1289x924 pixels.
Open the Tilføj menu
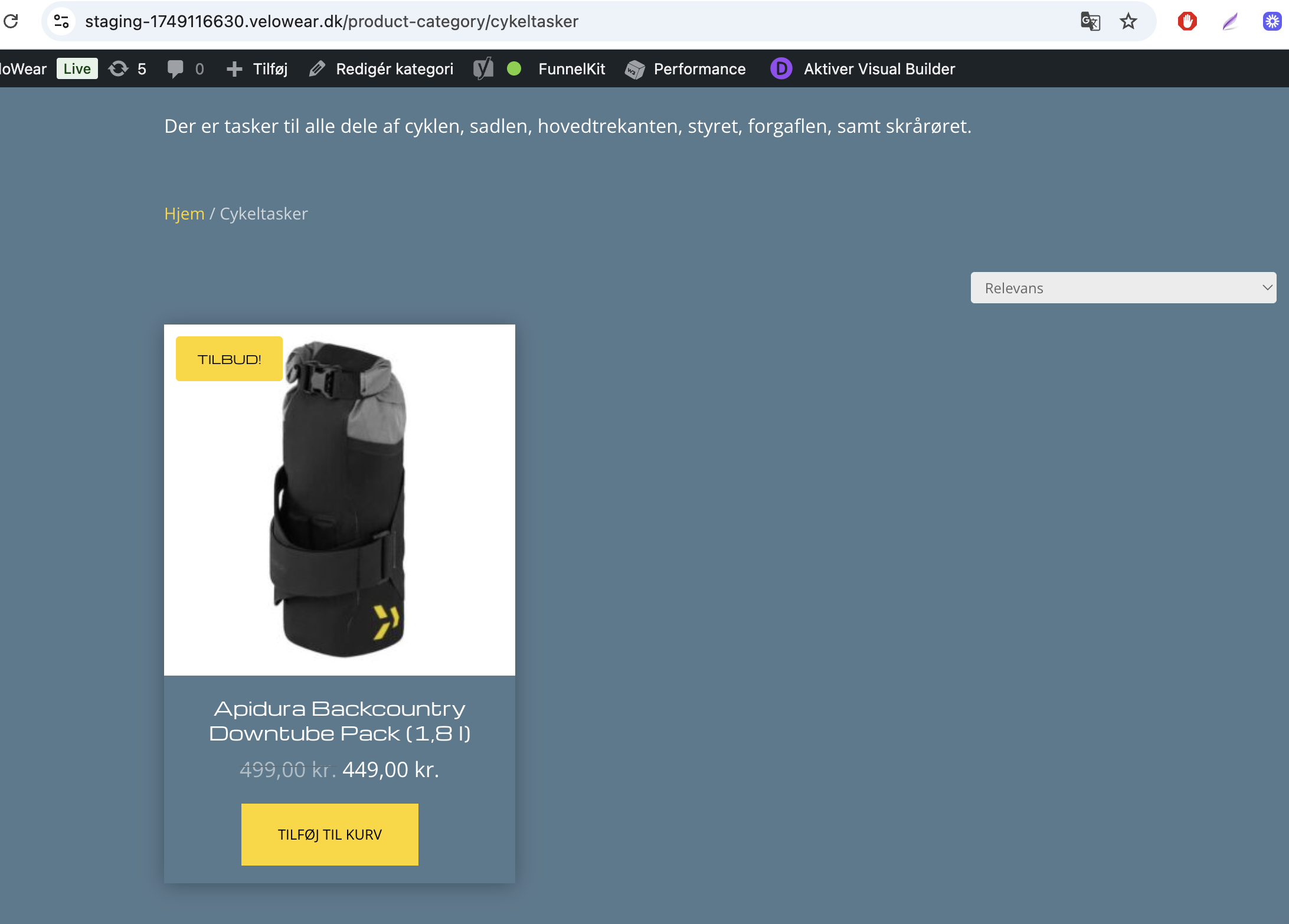tap(257, 69)
